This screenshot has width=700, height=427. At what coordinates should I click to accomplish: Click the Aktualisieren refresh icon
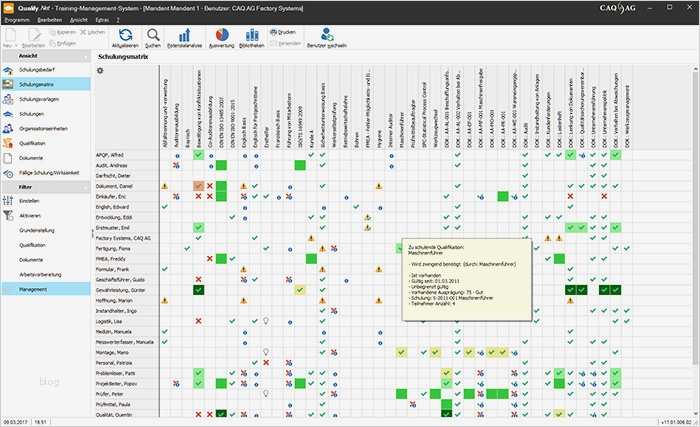click(x=125, y=35)
